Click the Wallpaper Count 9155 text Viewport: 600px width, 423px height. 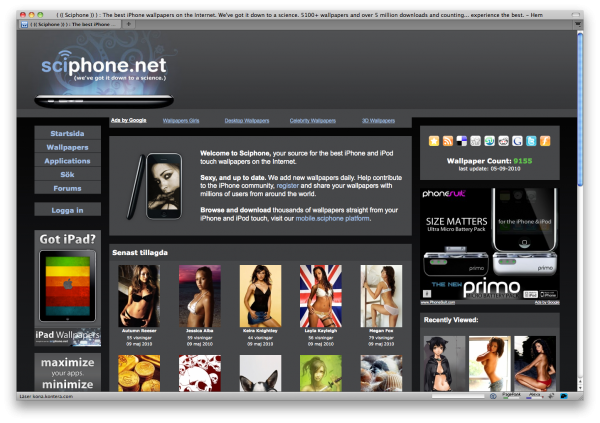point(489,161)
